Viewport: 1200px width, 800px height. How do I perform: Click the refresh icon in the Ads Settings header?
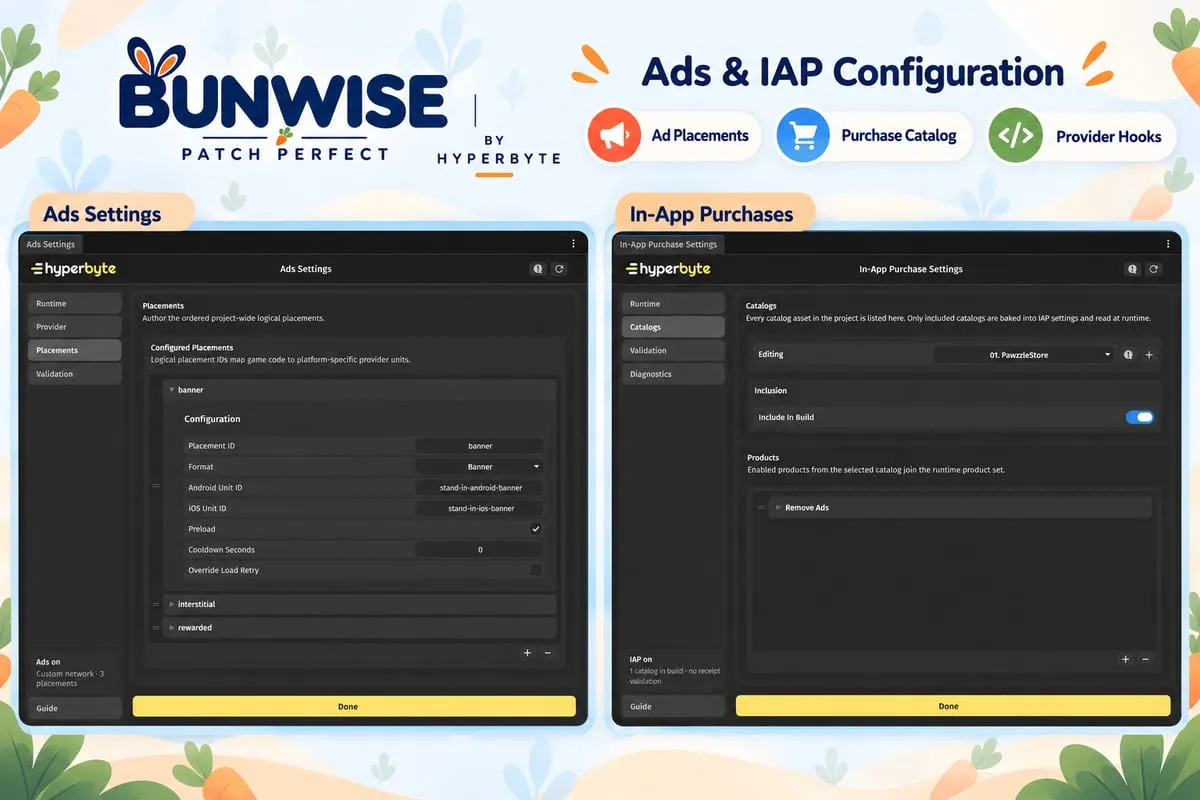[559, 269]
